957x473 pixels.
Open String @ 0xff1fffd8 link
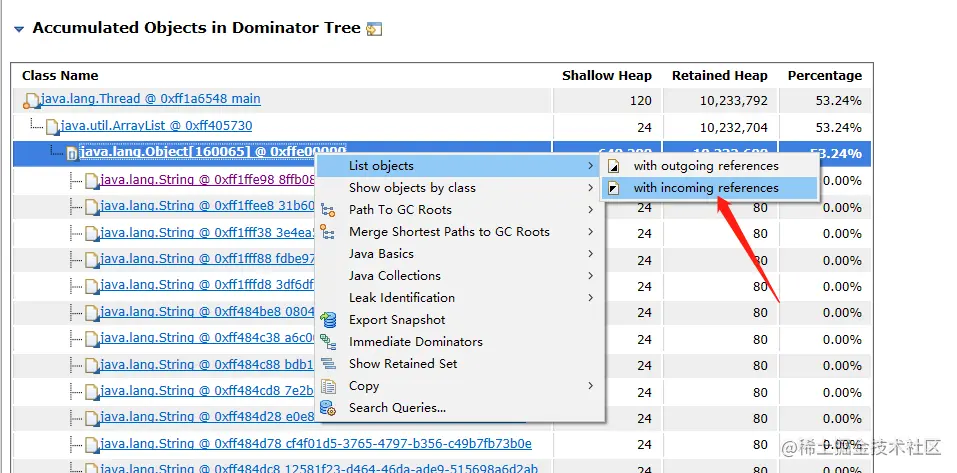click(x=208, y=285)
